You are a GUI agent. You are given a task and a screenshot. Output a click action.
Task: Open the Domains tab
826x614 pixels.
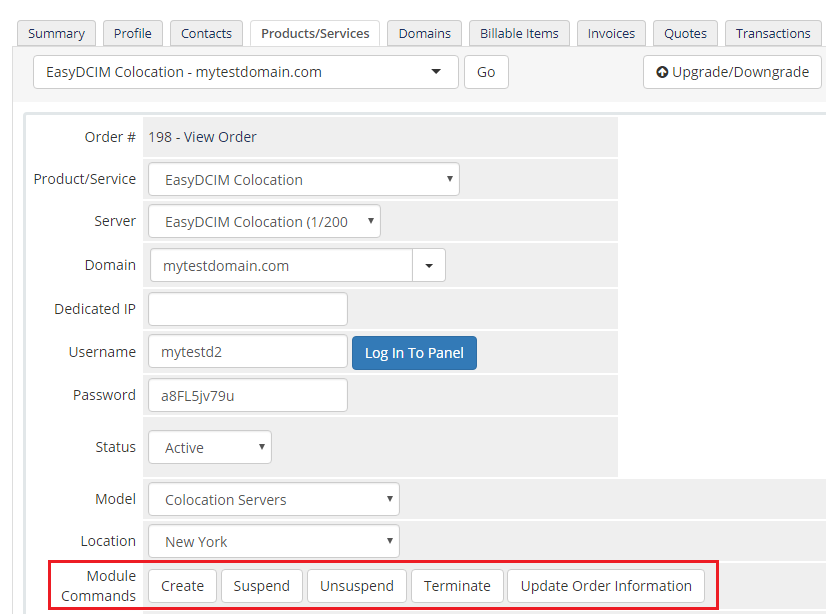[425, 33]
